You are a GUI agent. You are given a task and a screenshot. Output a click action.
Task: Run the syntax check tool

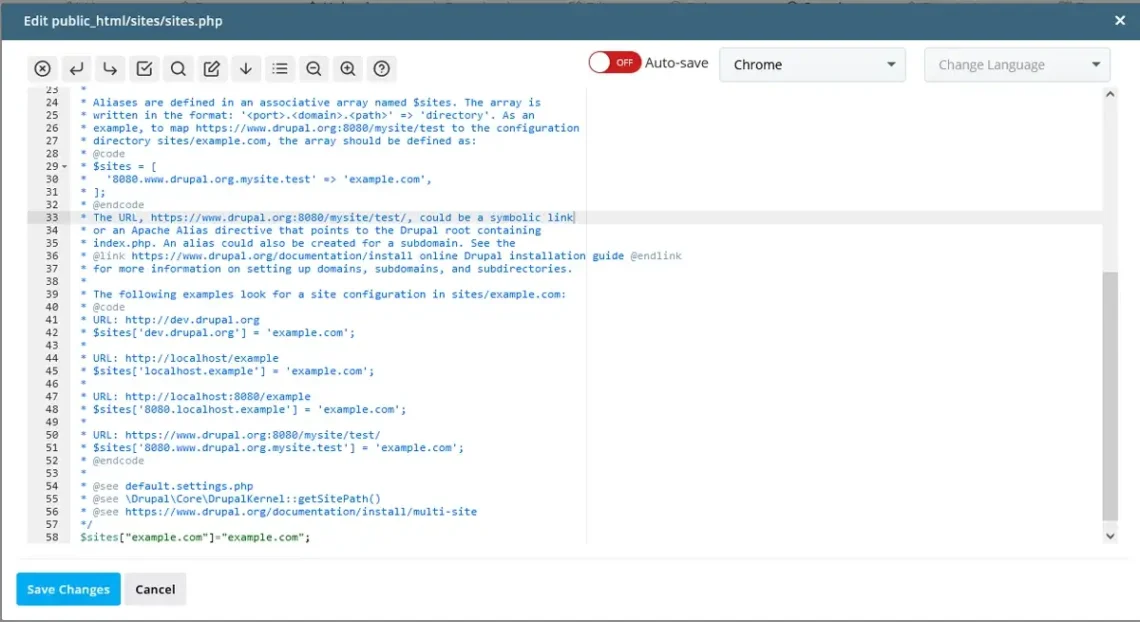click(x=144, y=68)
